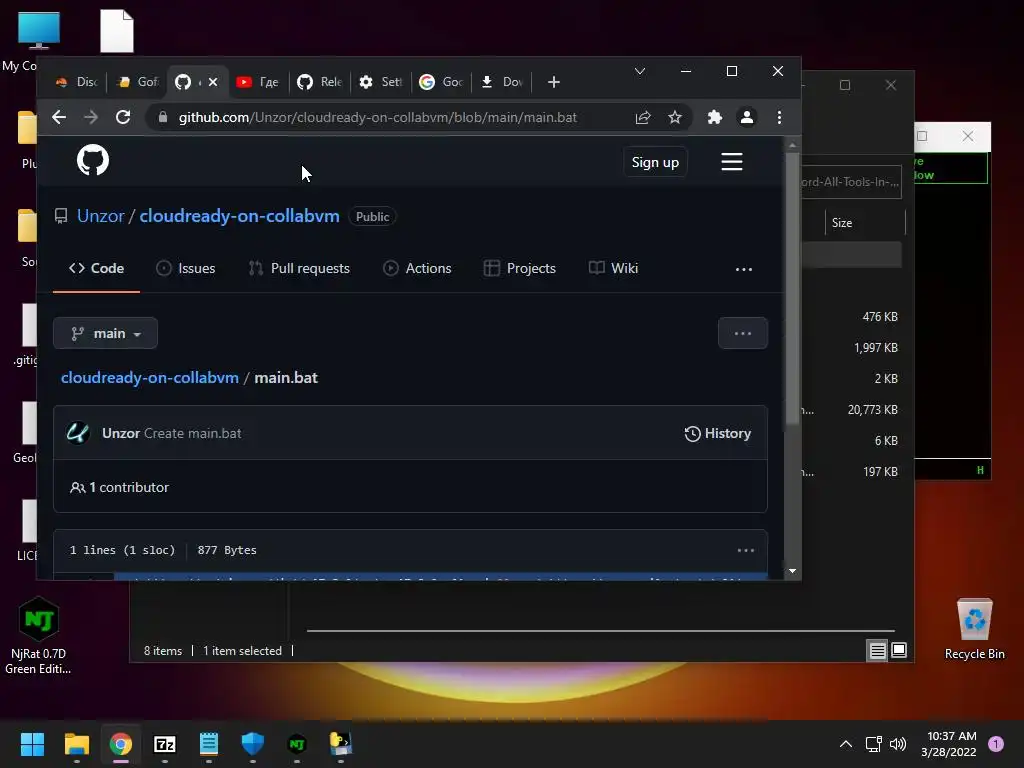Click the Sign up button
This screenshot has width=1024, height=768.
coord(655,162)
